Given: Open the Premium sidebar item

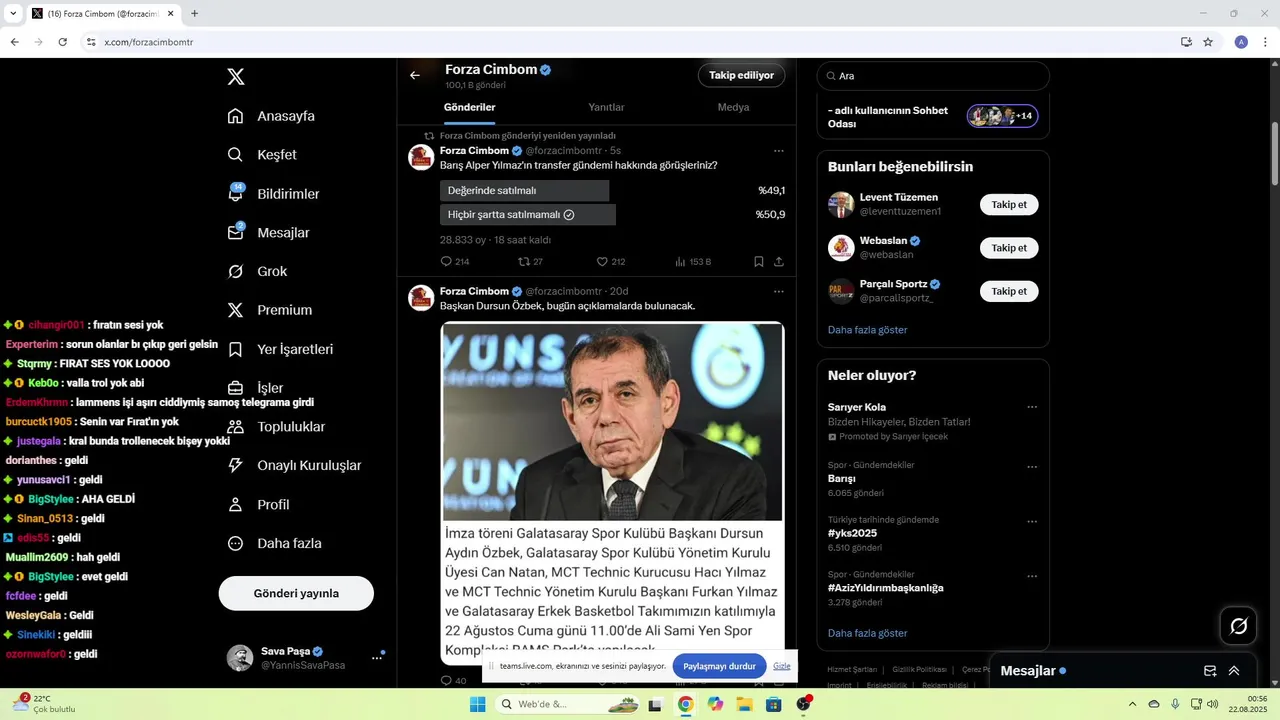Looking at the screenshot, I should (x=270, y=310).
